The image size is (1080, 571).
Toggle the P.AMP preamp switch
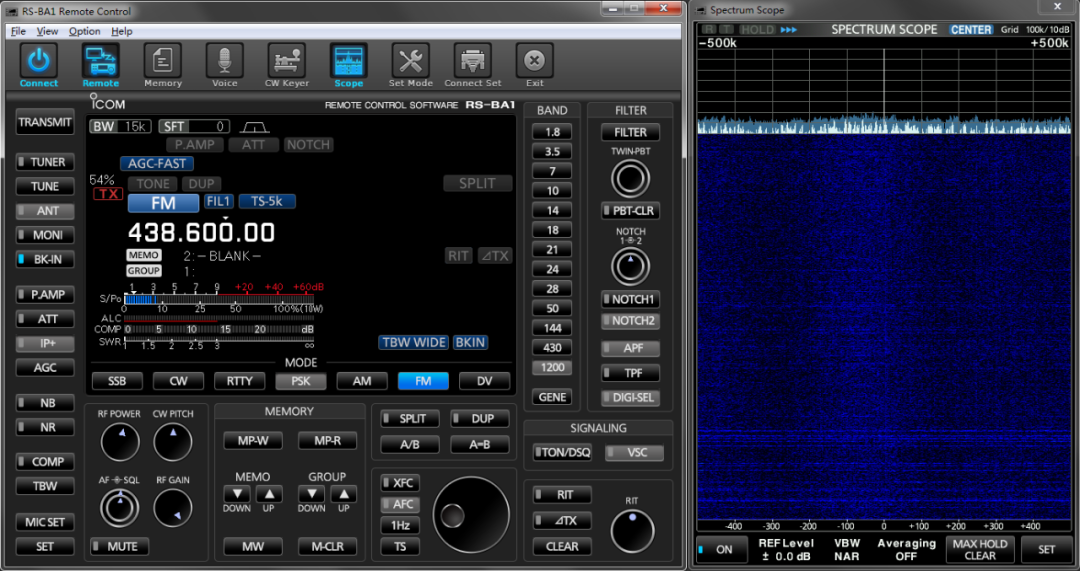[45, 295]
